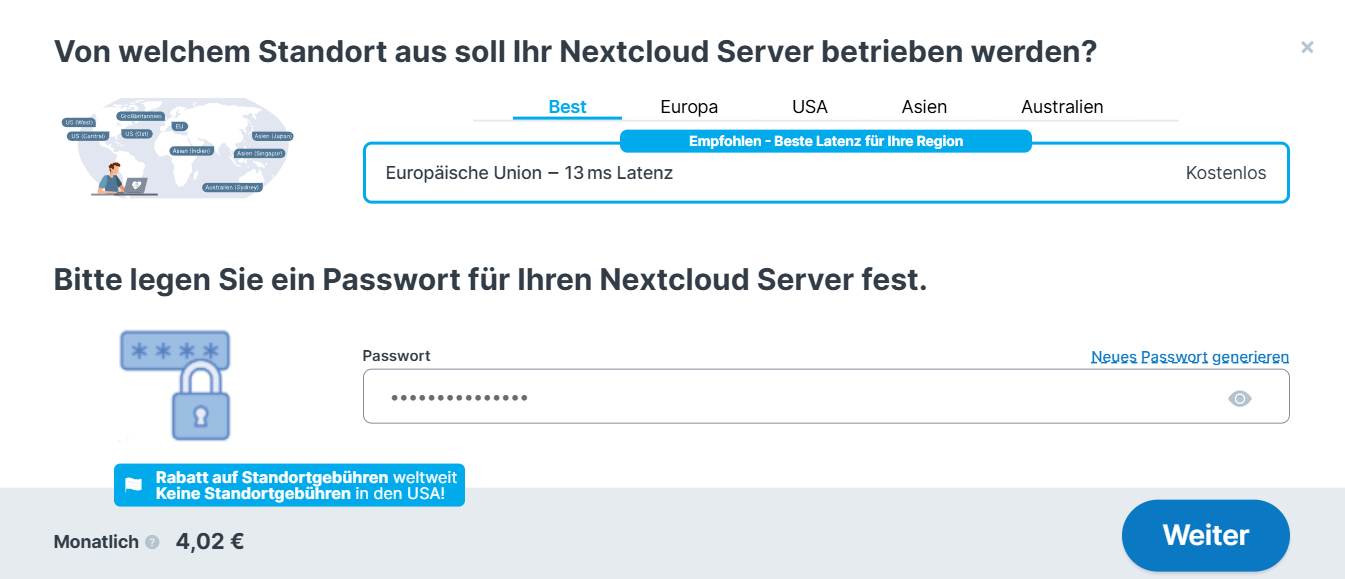The image size is (1345, 579).
Task: Click the Asien (Indien) map label
Action: click(192, 151)
